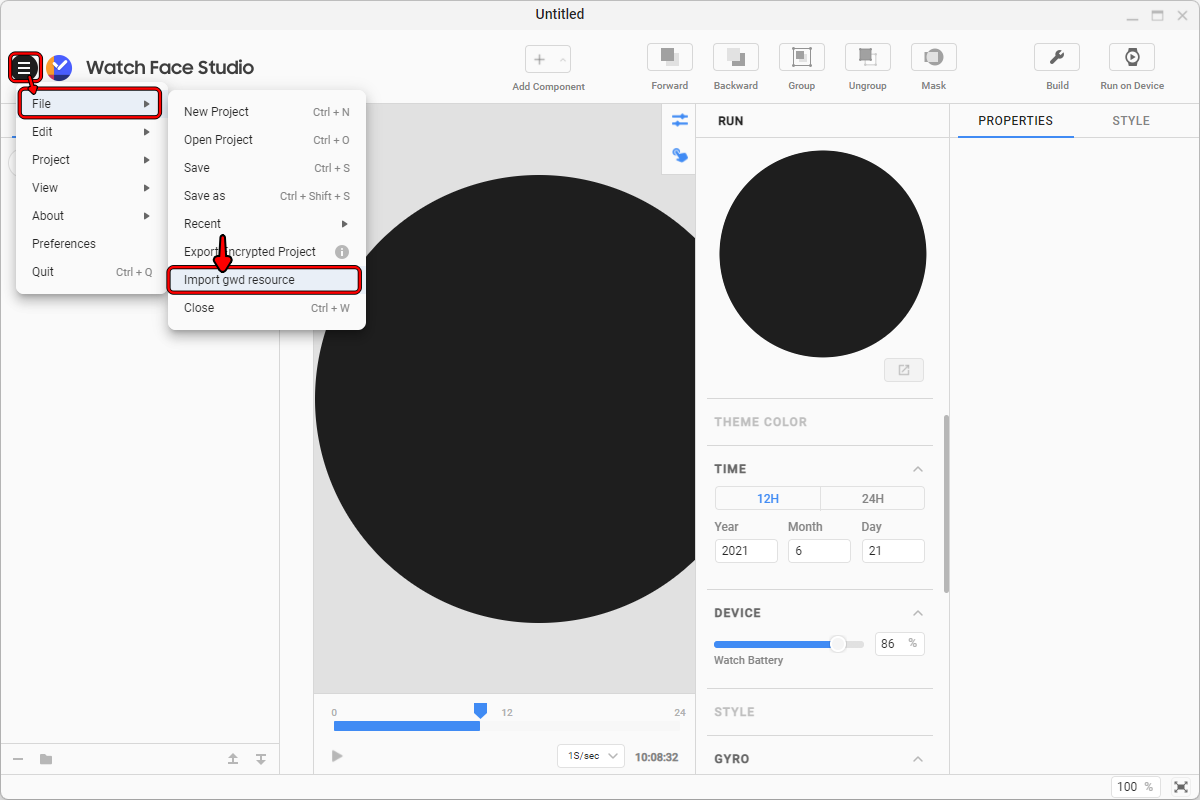The width and height of the screenshot is (1200, 800).
Task: Click info icon next to Export Encrypted Project
Action: pos(342,252)
